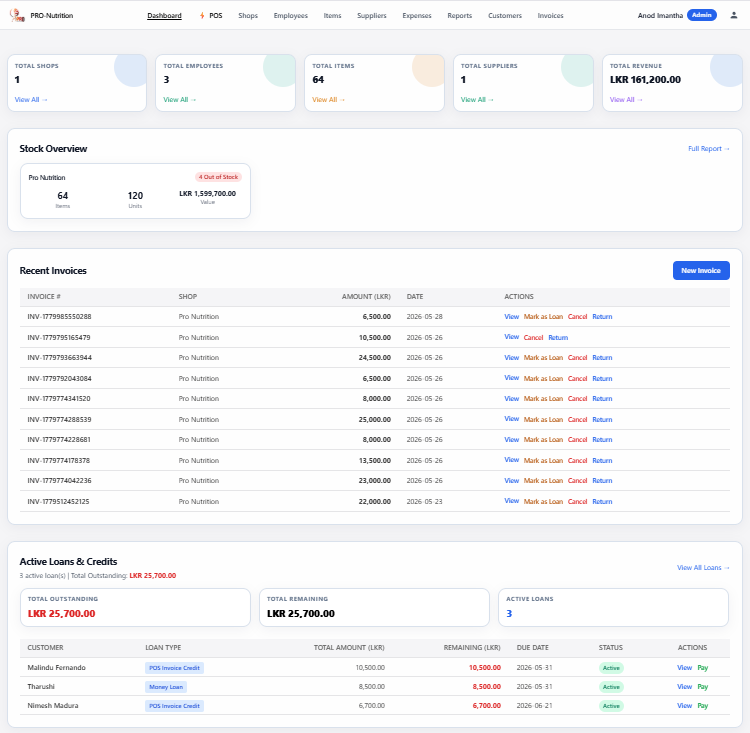Return invoice INV-1779795165479
The image size is (750, 733).
point(558,337)
